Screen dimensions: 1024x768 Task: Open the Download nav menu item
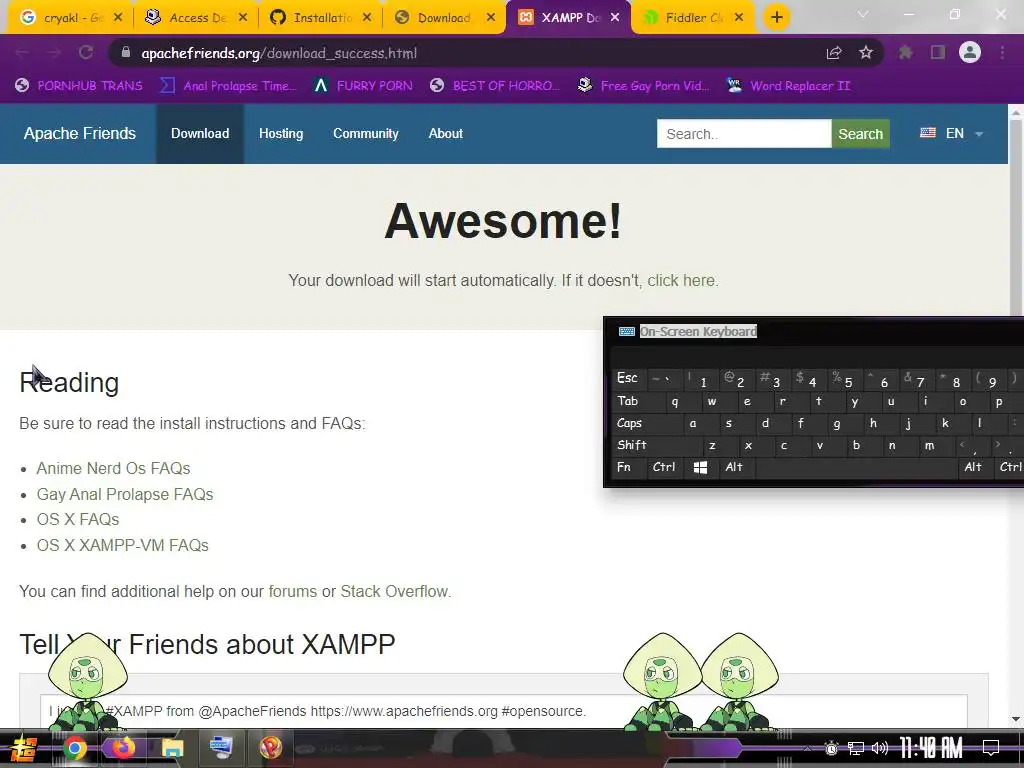point(200,133)
